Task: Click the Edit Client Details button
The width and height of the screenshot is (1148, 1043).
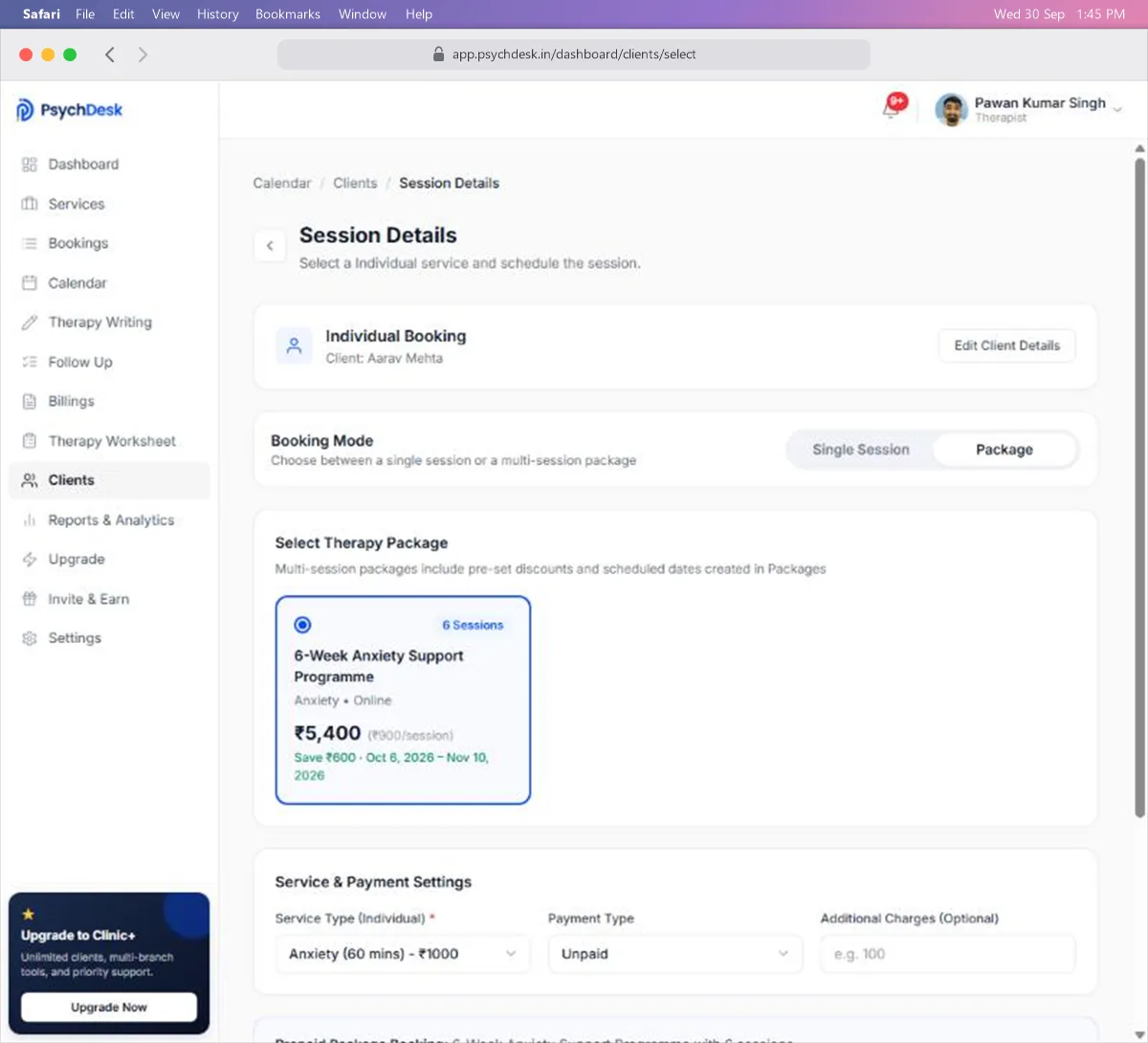Action: (1007, 345)
